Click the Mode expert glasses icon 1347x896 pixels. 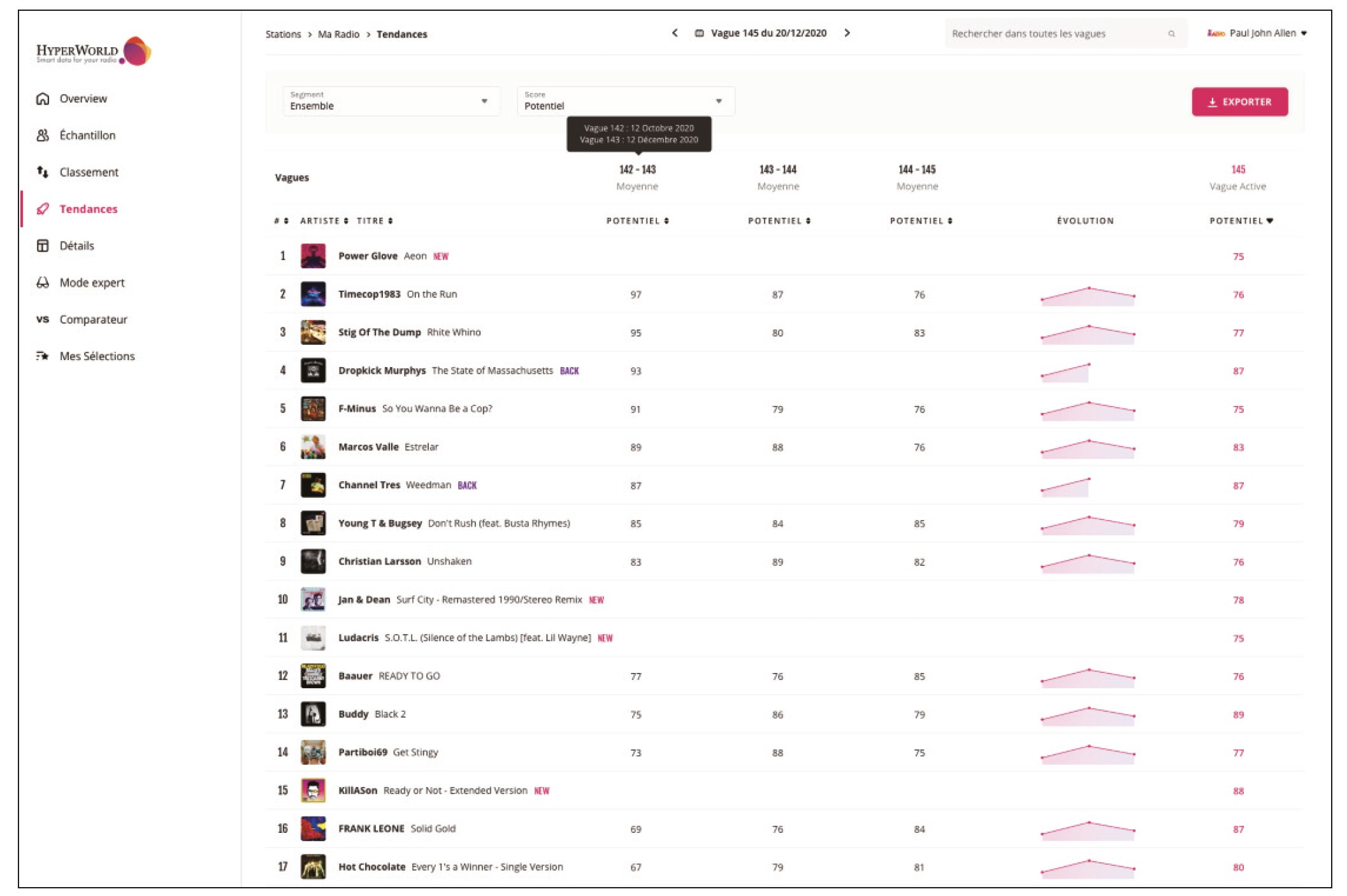click(43, 282)
